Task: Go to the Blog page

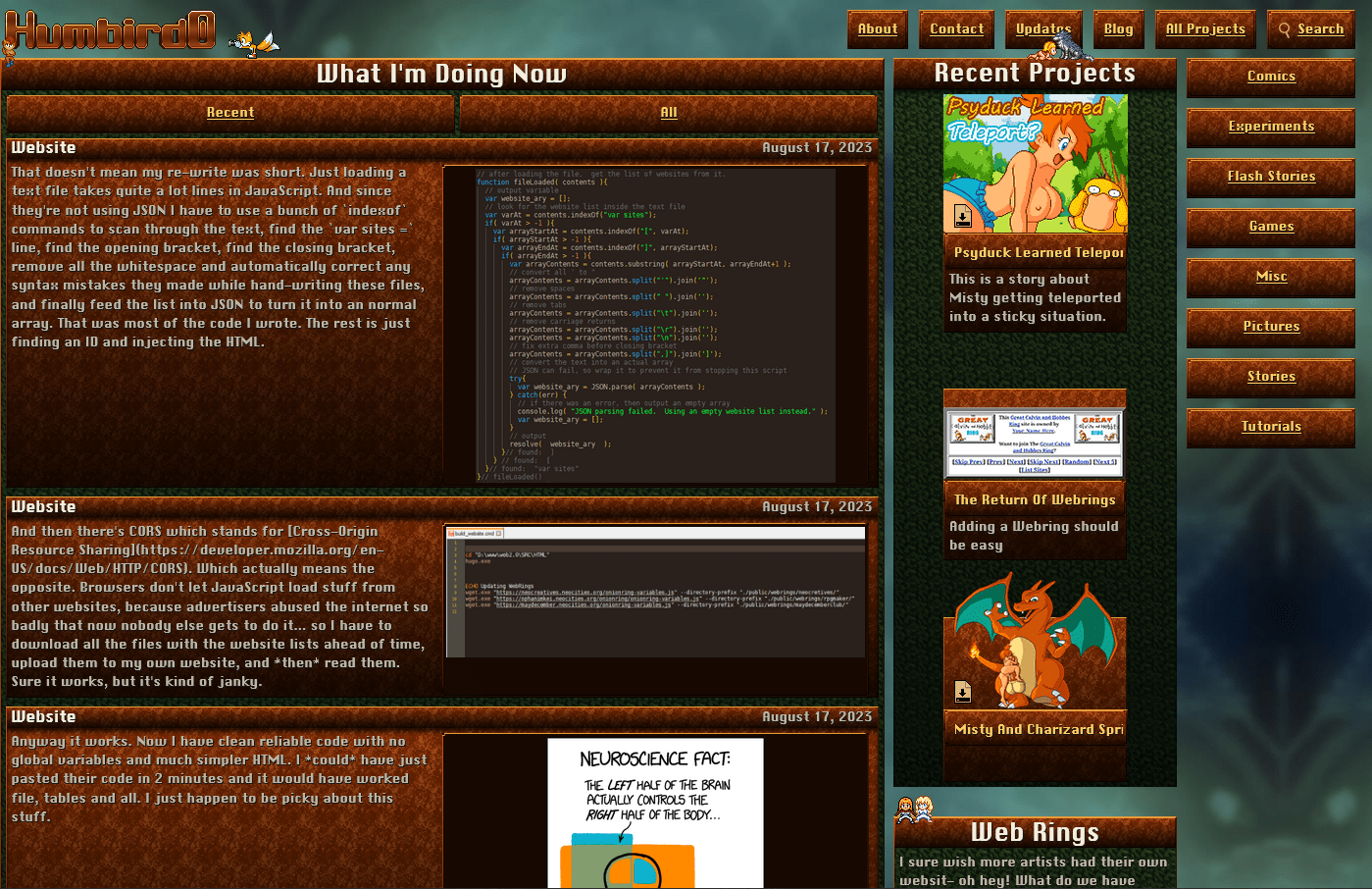Action: point(1118,29)
